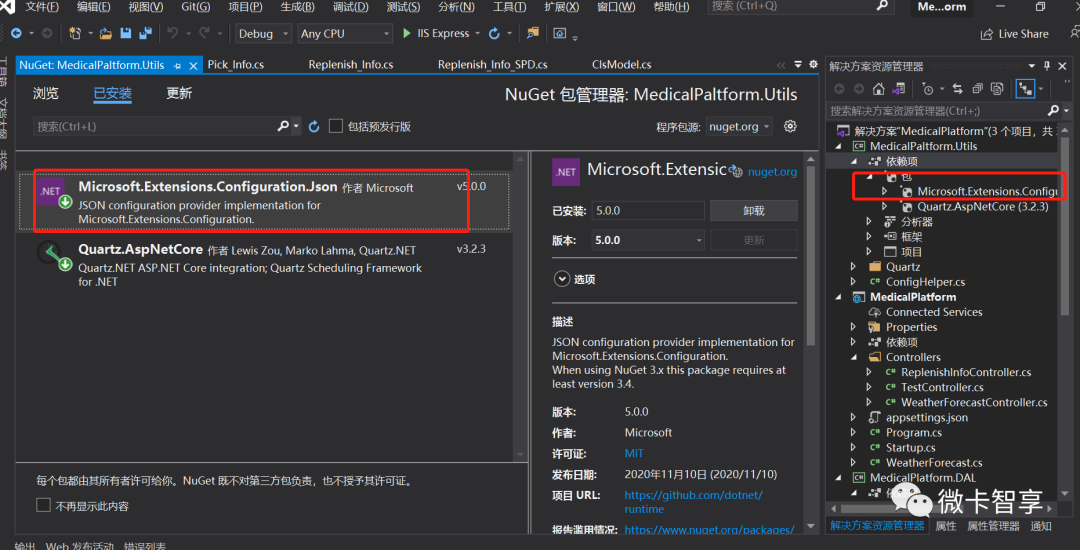1080x550 pixels.
Task: Open the document tab list dropdown arrow
Action: tap(798, 64)
